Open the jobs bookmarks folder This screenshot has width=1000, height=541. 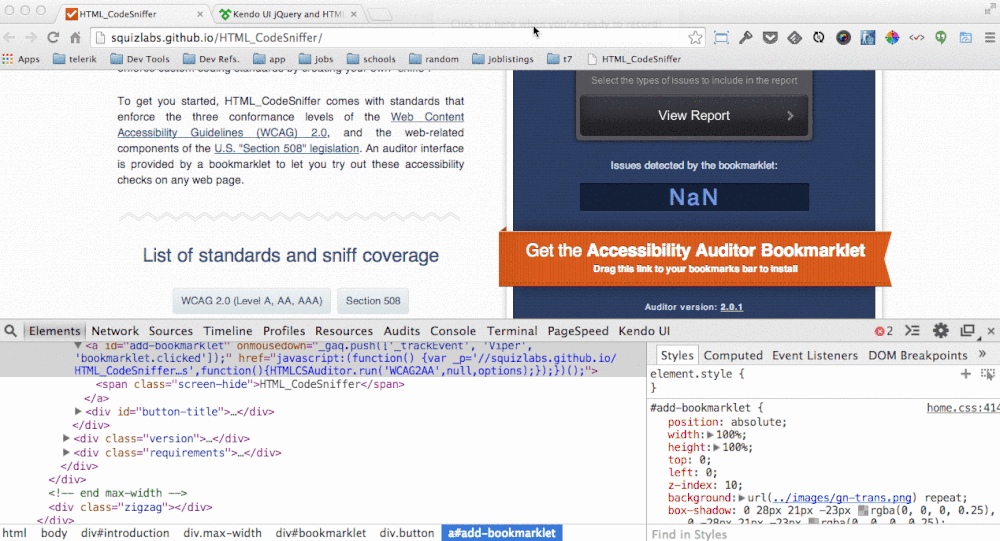316,59
